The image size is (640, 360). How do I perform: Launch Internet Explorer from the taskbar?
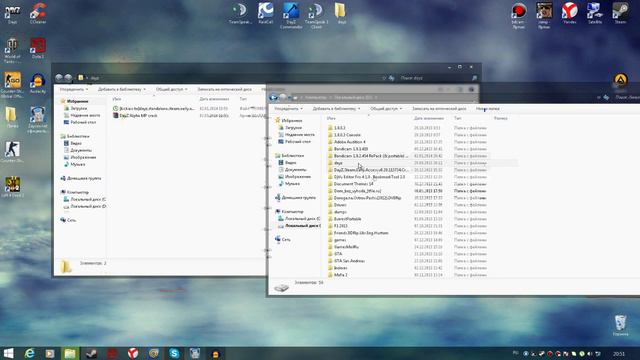29,353
